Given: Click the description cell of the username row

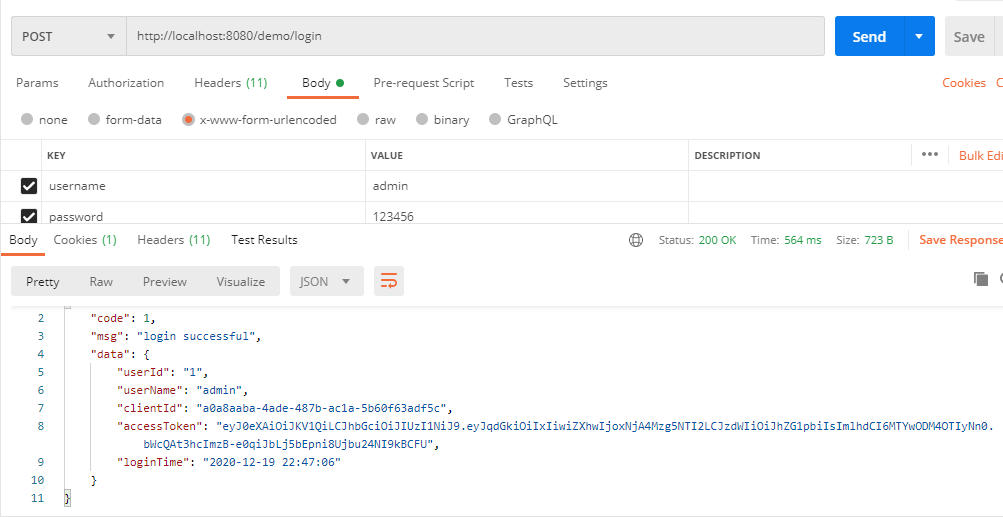Looking at the screenshot, I should pyautogui.click(x=846, y=186).
